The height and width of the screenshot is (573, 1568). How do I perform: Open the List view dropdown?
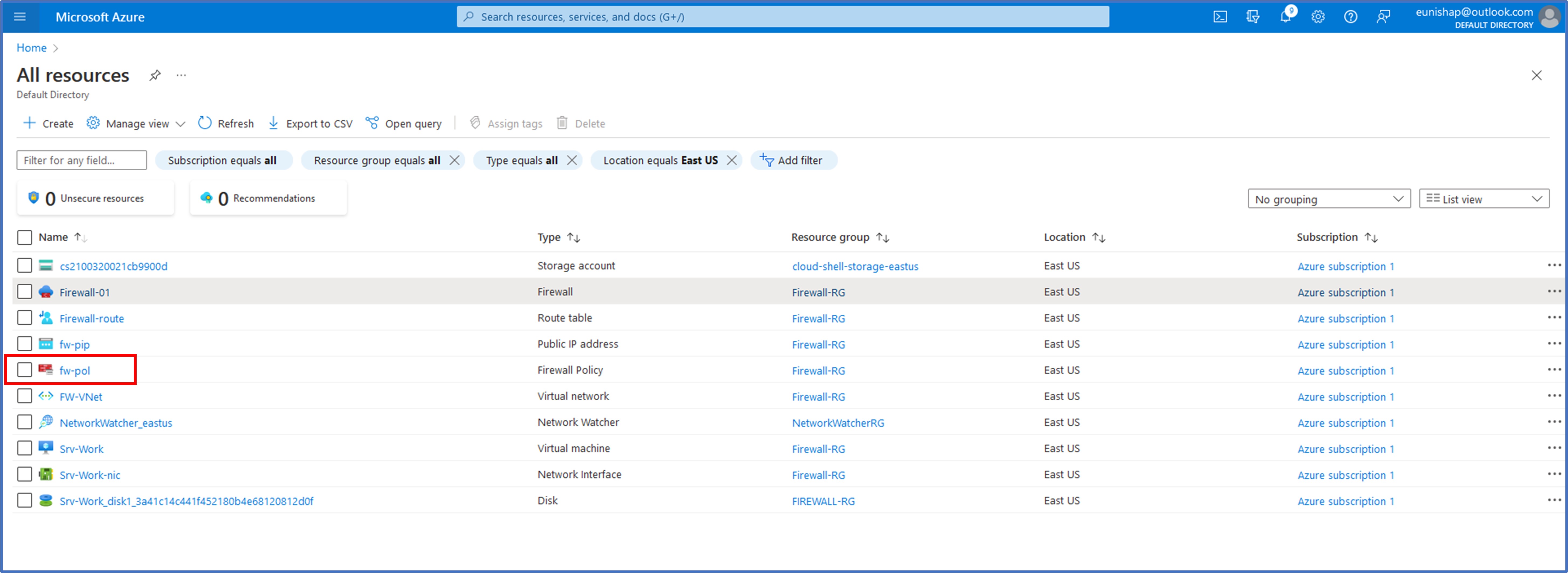tap(1483, 198)
